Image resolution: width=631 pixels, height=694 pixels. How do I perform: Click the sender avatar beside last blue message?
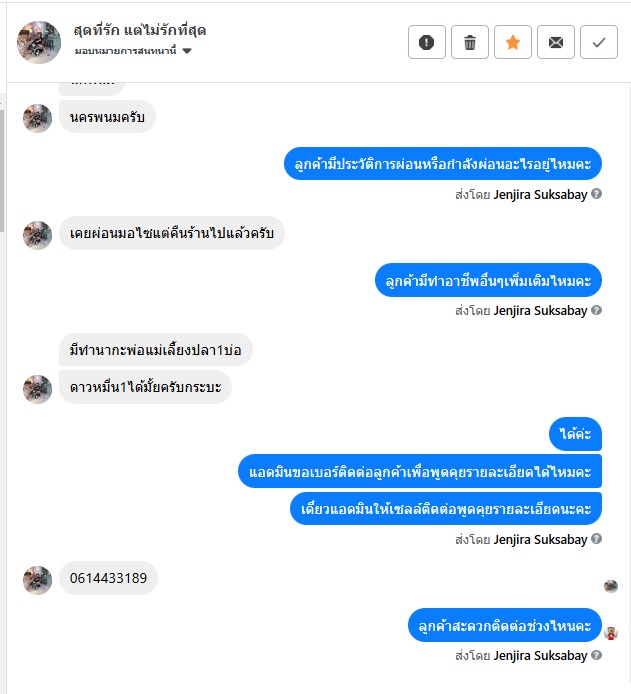tap(611, 633)
